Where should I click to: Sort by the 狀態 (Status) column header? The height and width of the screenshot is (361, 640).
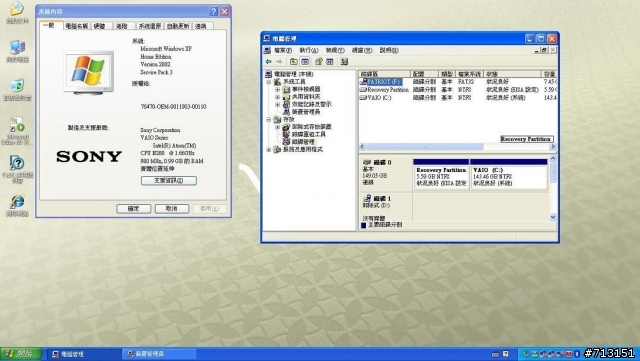[513, 74]
